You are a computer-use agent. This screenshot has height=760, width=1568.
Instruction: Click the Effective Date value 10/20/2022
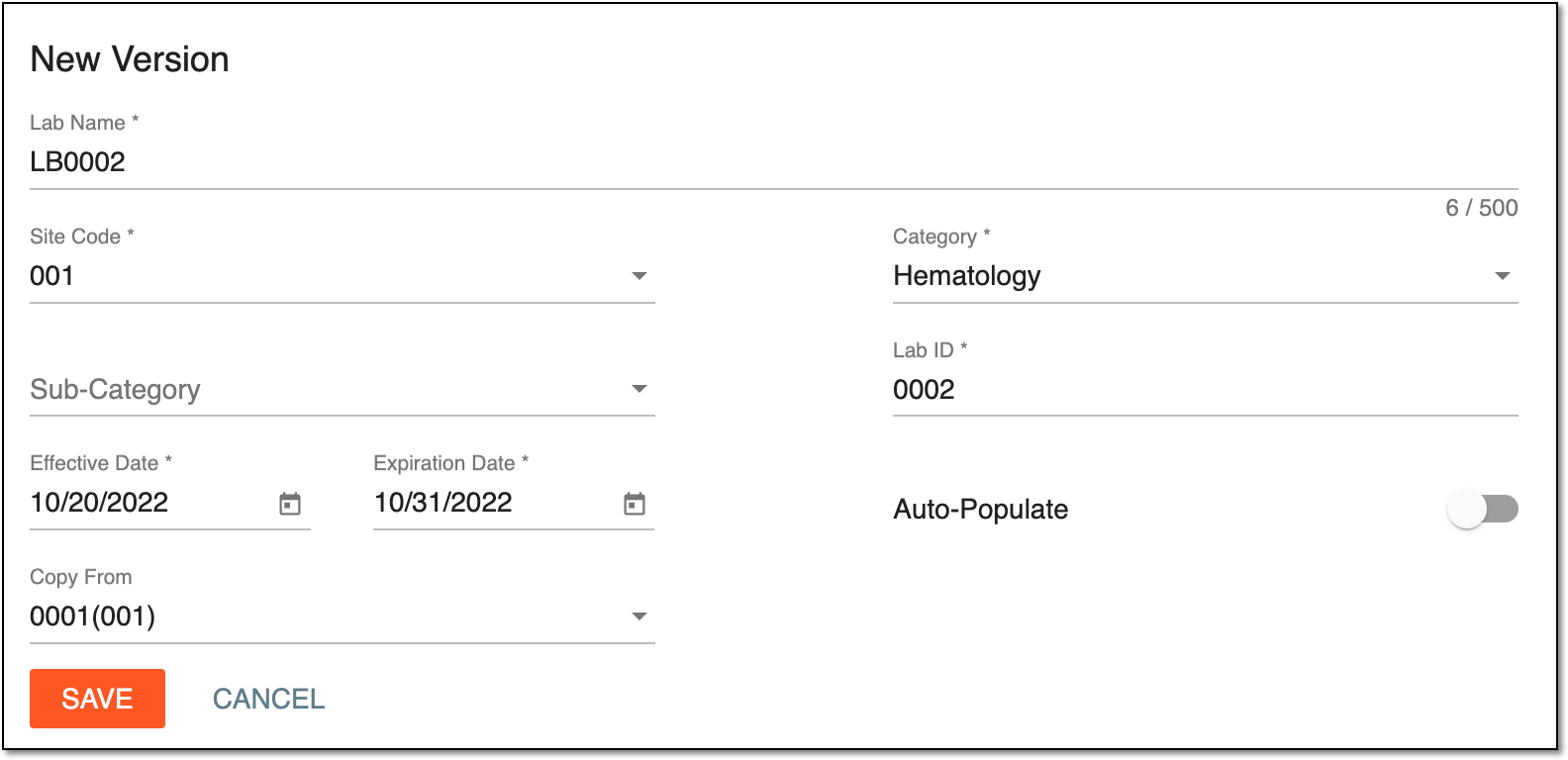pos(99,503)
